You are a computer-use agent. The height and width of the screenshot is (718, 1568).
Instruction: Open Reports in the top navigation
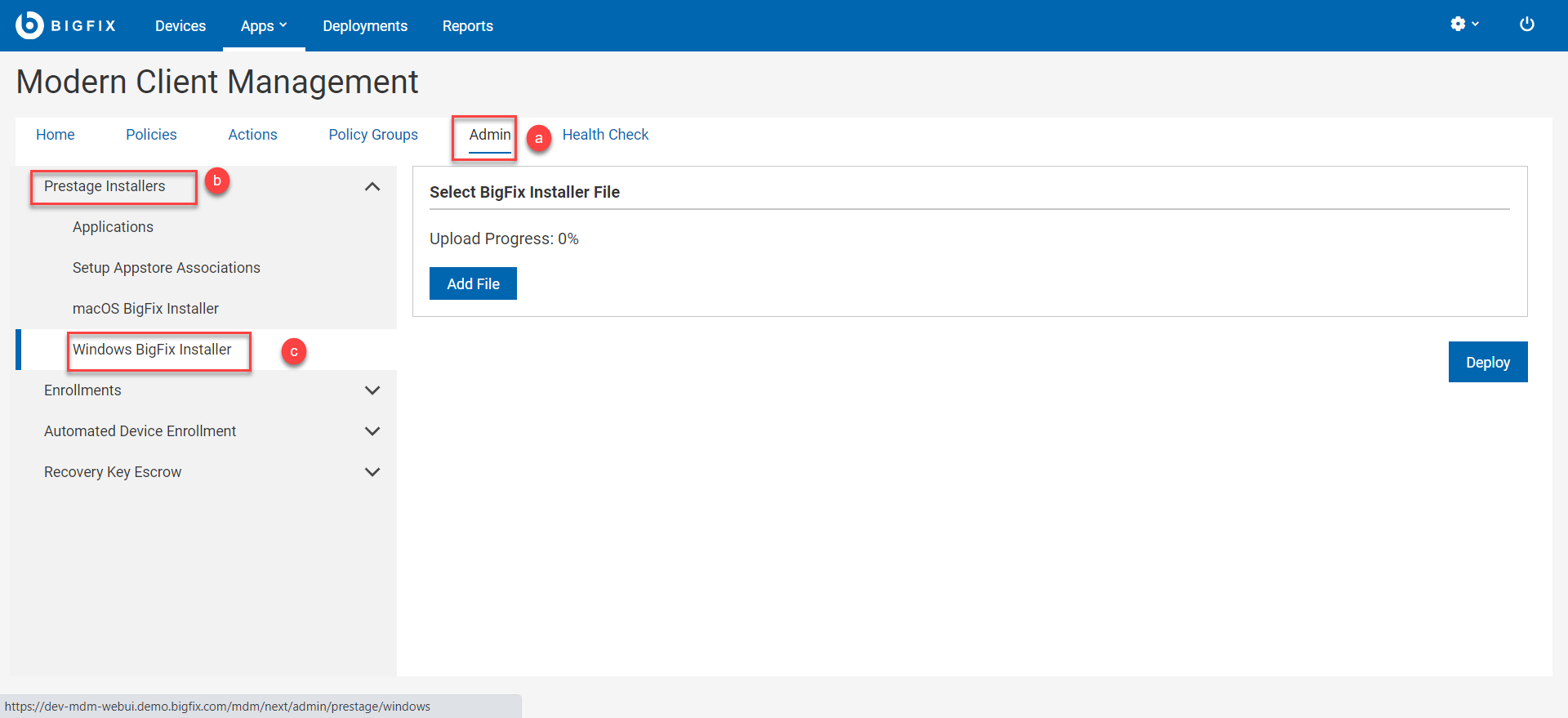[468, 26]
